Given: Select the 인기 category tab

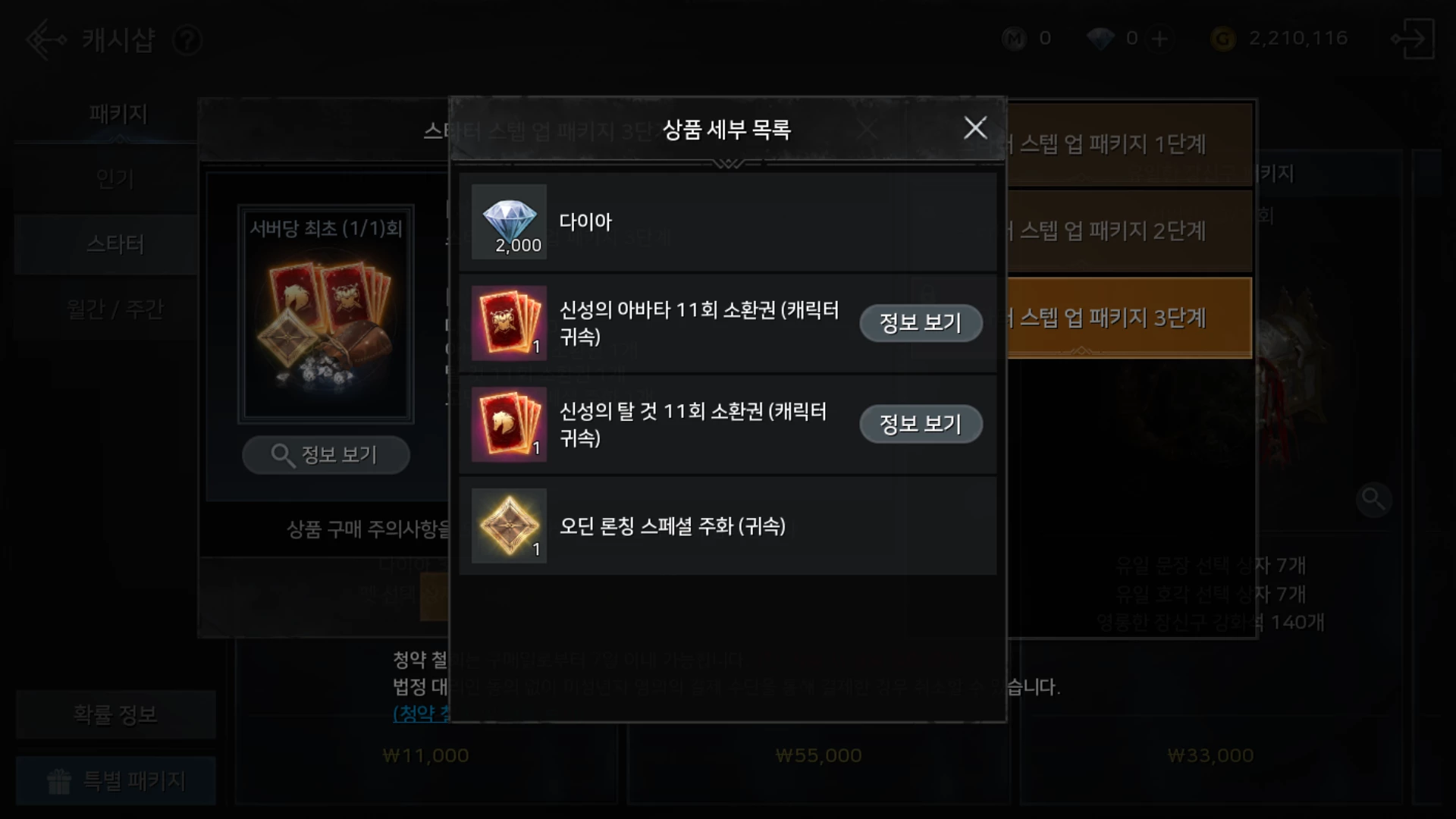Looking at the screenshot, I should (x=115, y=180).
